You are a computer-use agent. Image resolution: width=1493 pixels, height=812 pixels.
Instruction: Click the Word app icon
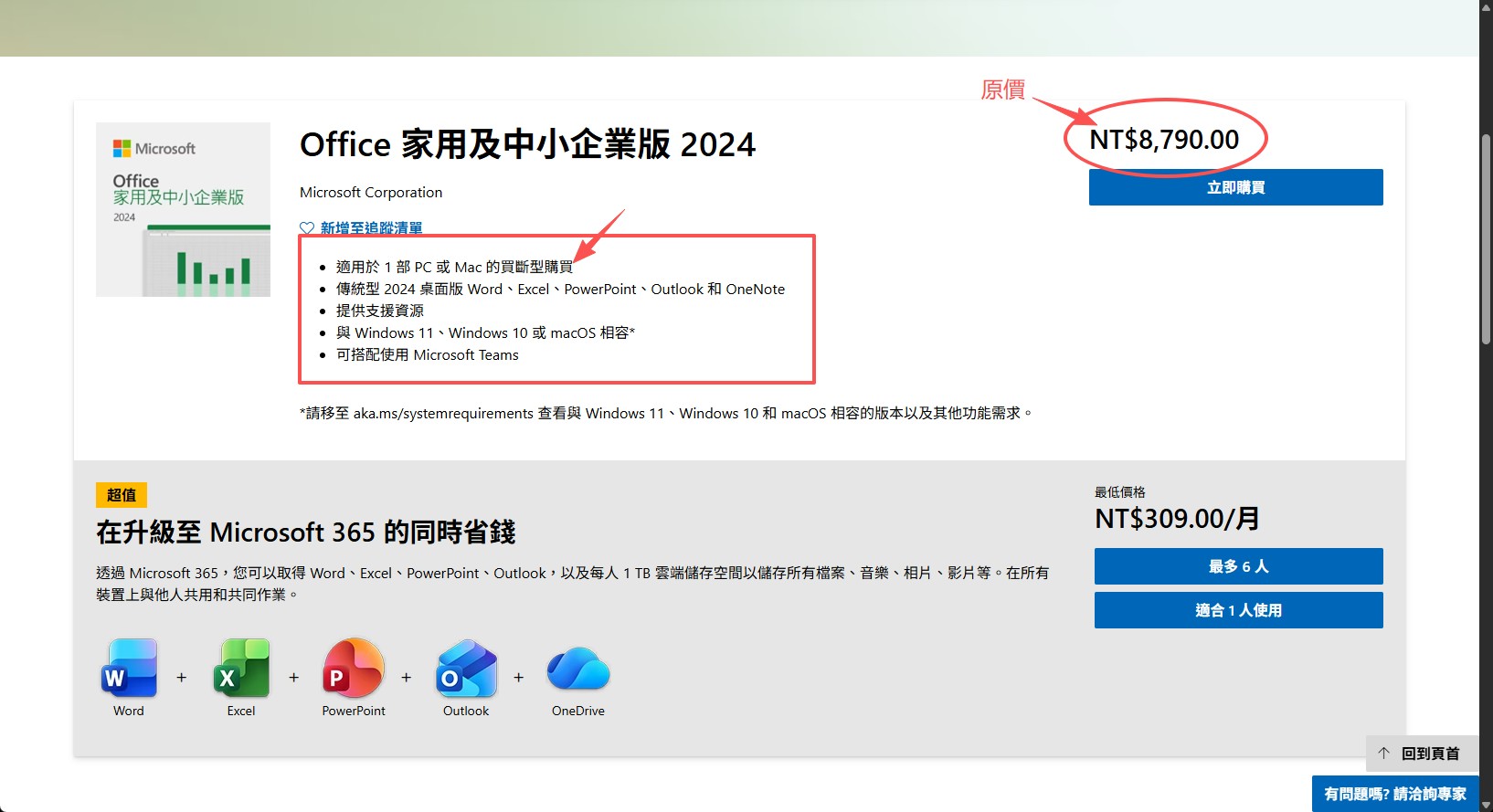click(129, 669)
